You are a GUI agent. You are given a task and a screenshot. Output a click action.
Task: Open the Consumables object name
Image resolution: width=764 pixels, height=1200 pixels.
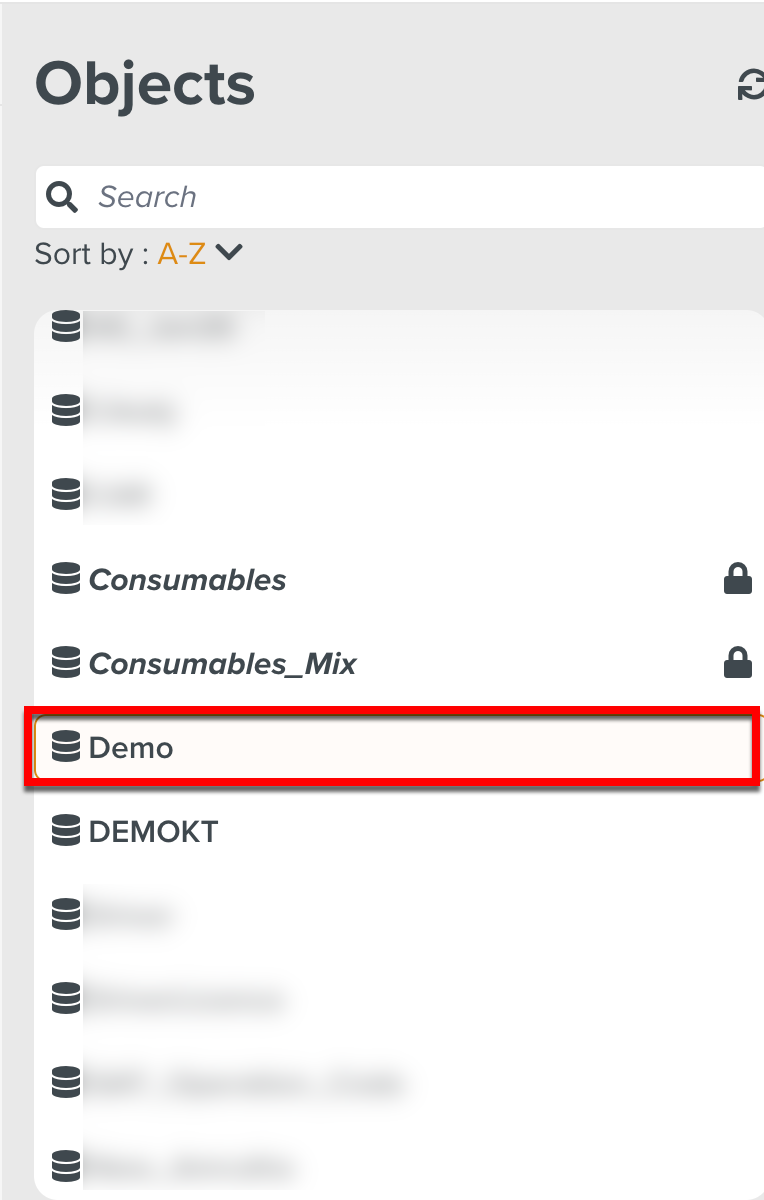click(188, 580)
